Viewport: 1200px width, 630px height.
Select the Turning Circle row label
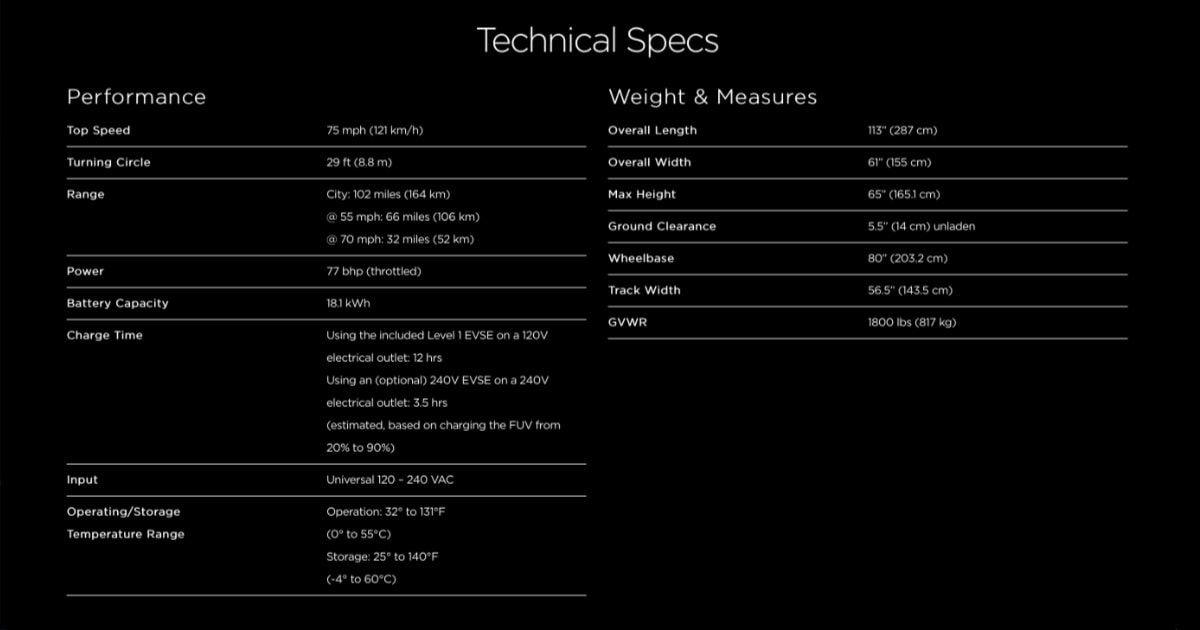coord(109,162)
